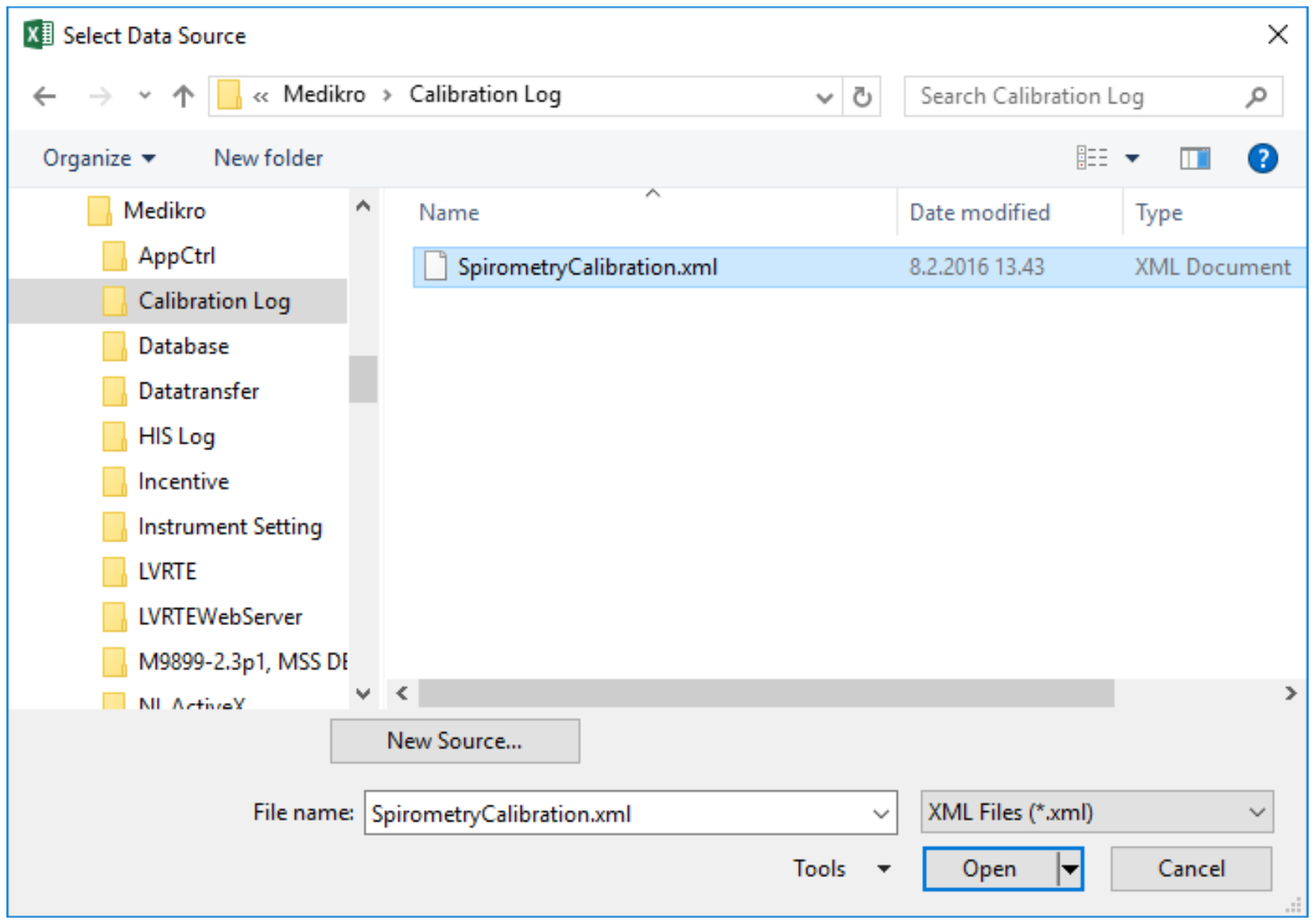Select SpirometryCalibration.xml file in the list

point(587,267)
